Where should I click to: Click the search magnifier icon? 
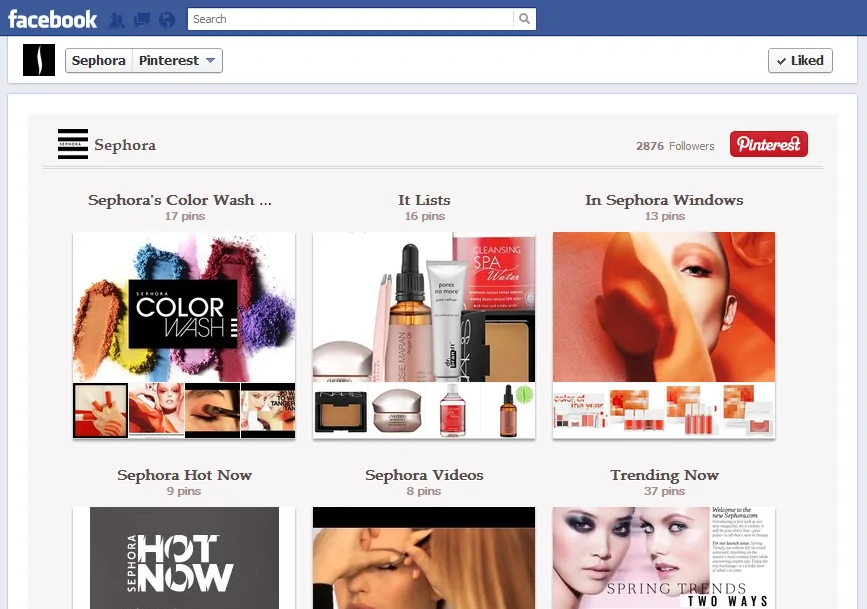point(524,19)
